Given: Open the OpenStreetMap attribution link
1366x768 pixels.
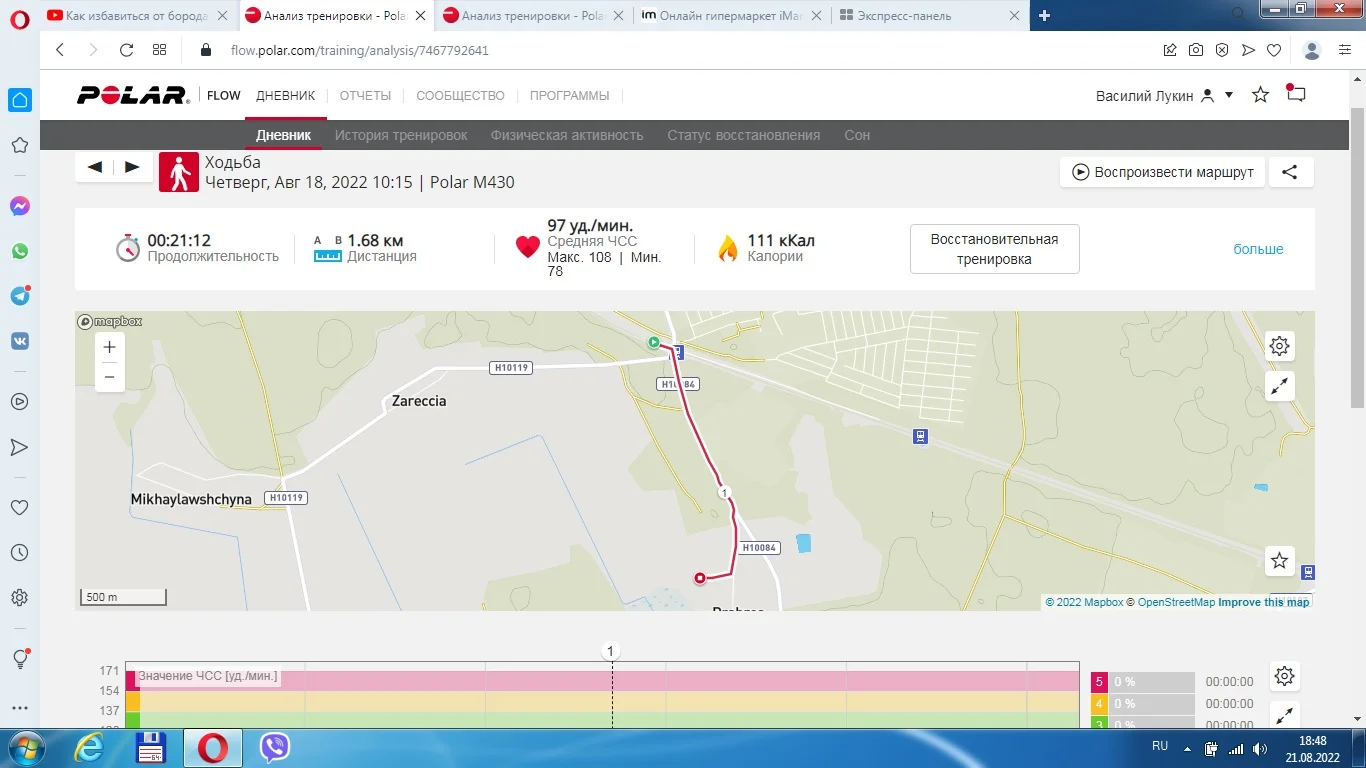Looking at the screenshot, I should (x=1176, y=602).
